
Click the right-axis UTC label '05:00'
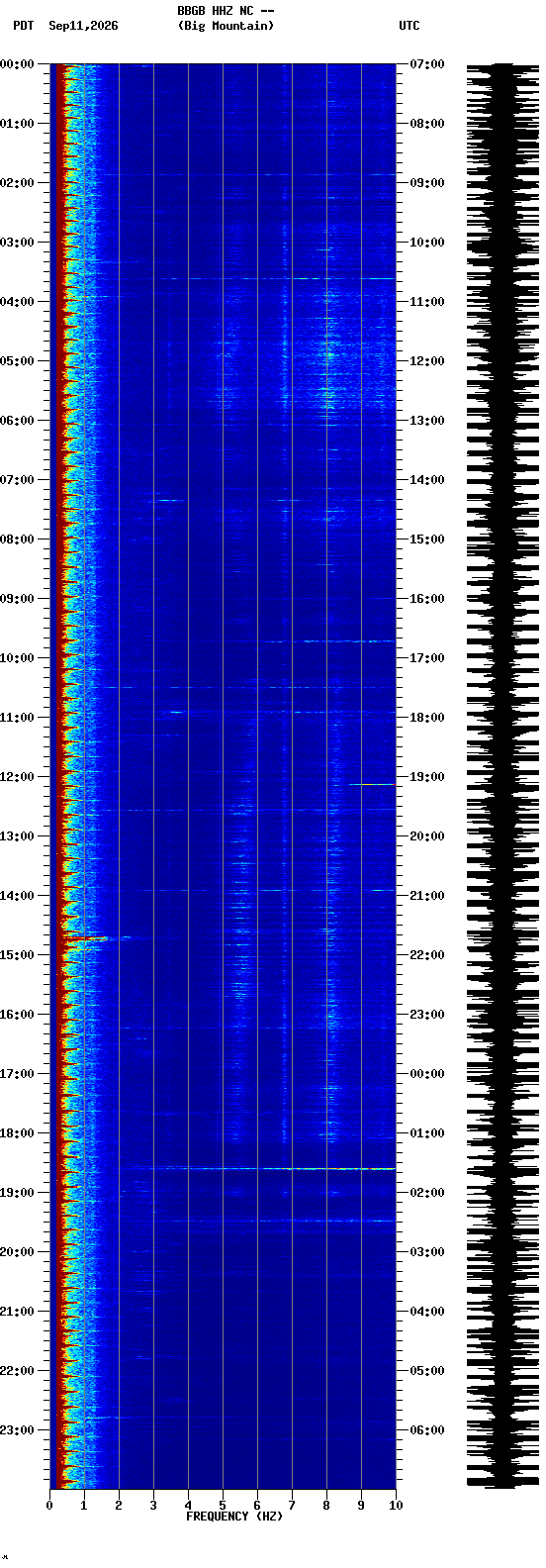point(426,1371)
